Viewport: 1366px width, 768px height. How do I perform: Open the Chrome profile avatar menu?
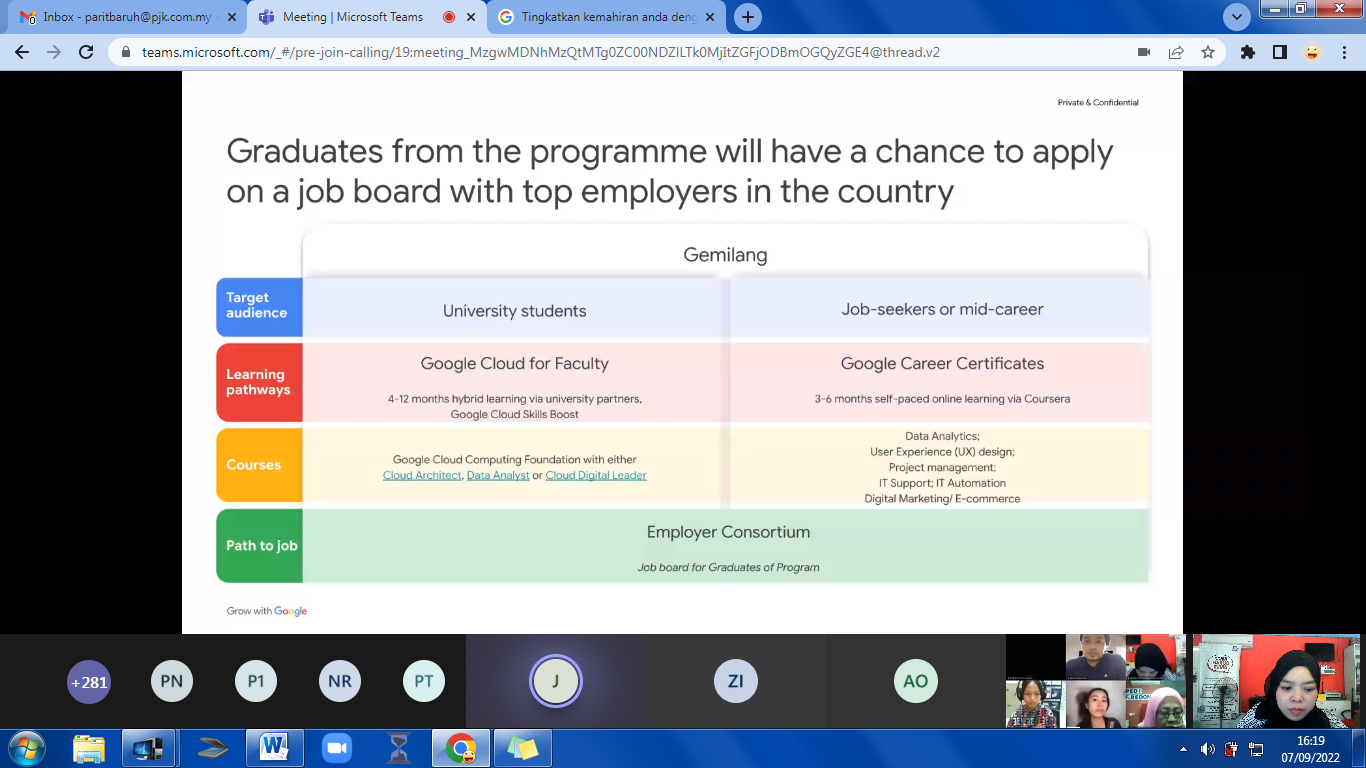click(1312, 52)
